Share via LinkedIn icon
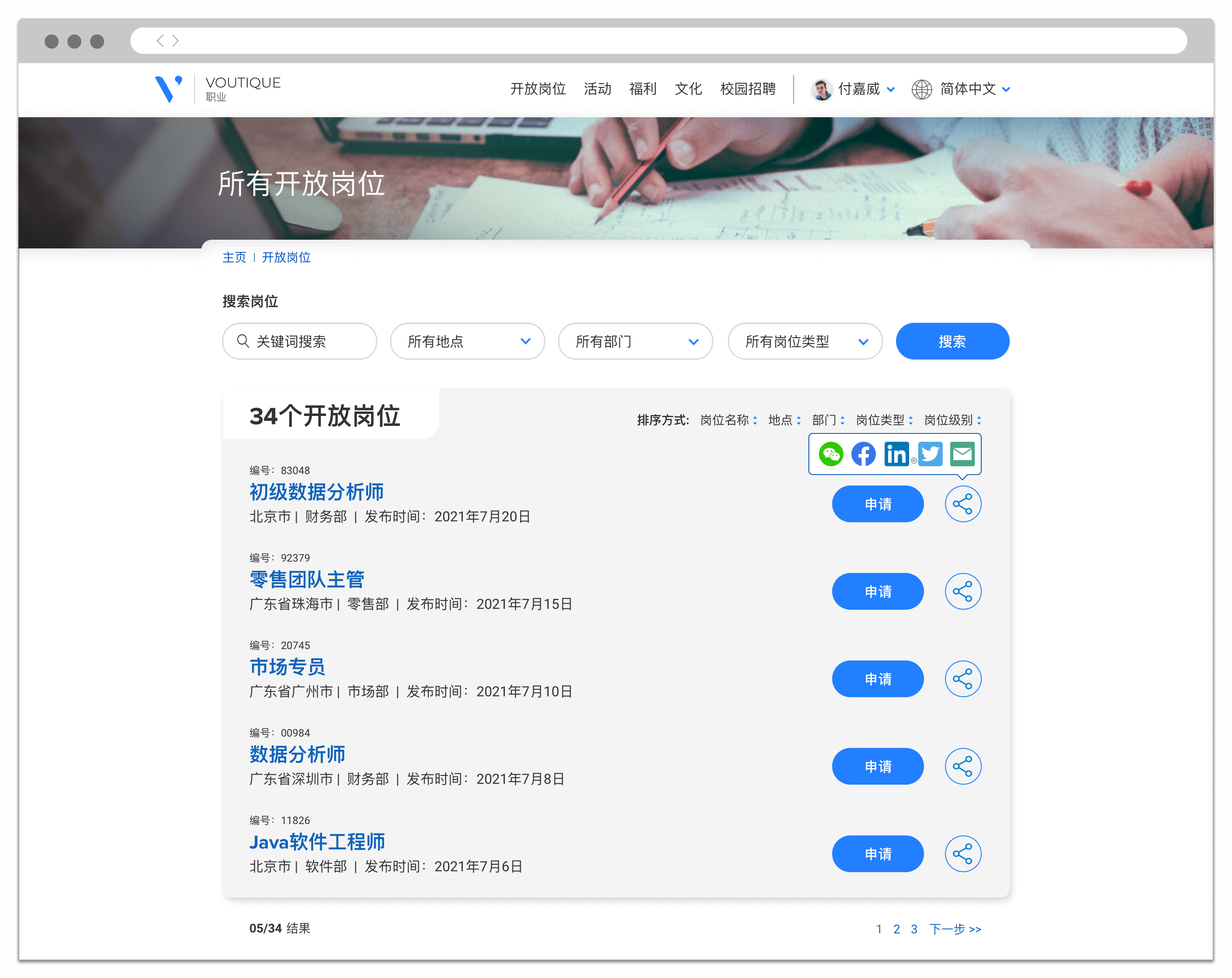Image resolution: width=1232 pixels, height=978 pixels. coord(897,454)
